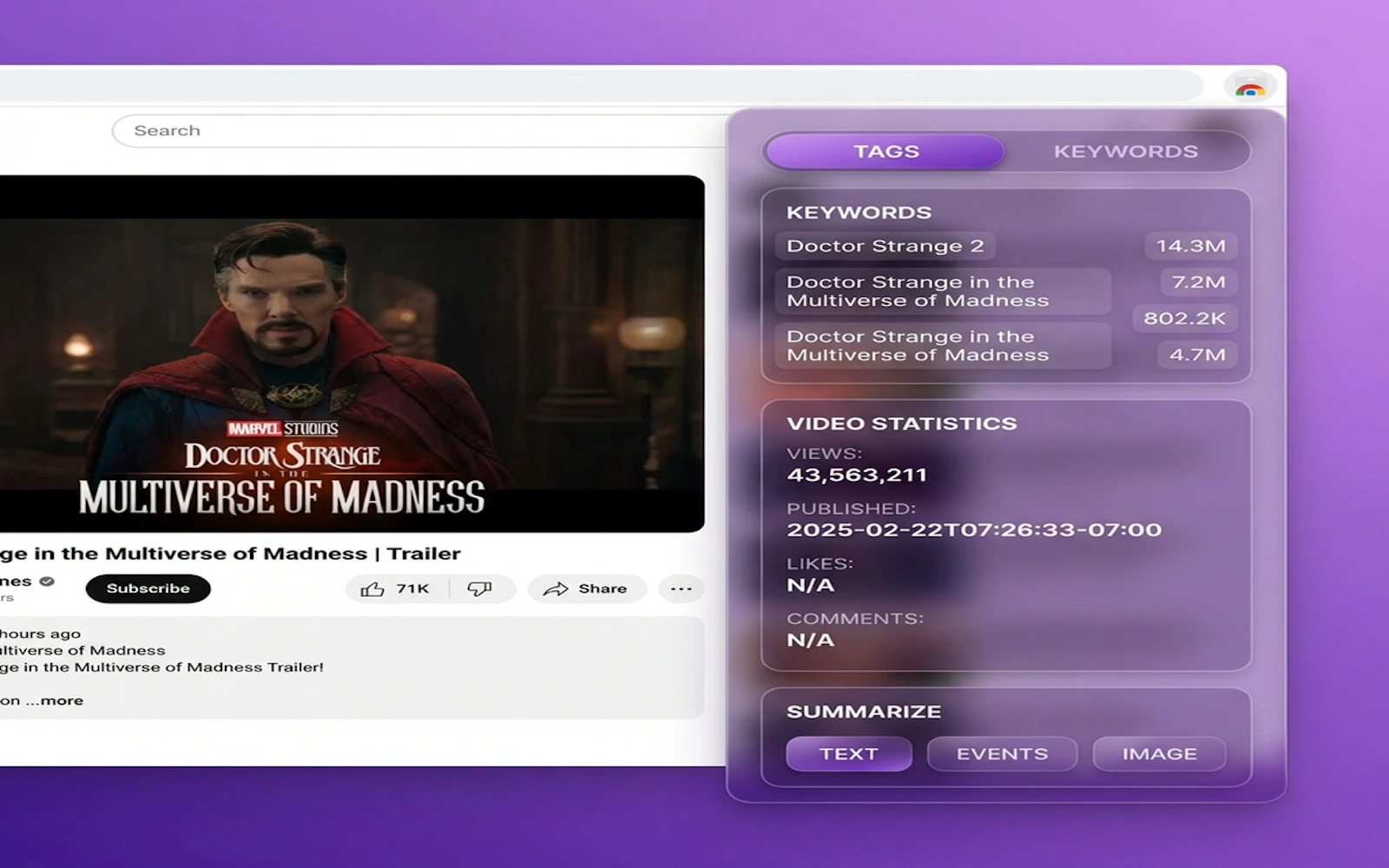Select IMAGE summarize option

click(1160, 754)
